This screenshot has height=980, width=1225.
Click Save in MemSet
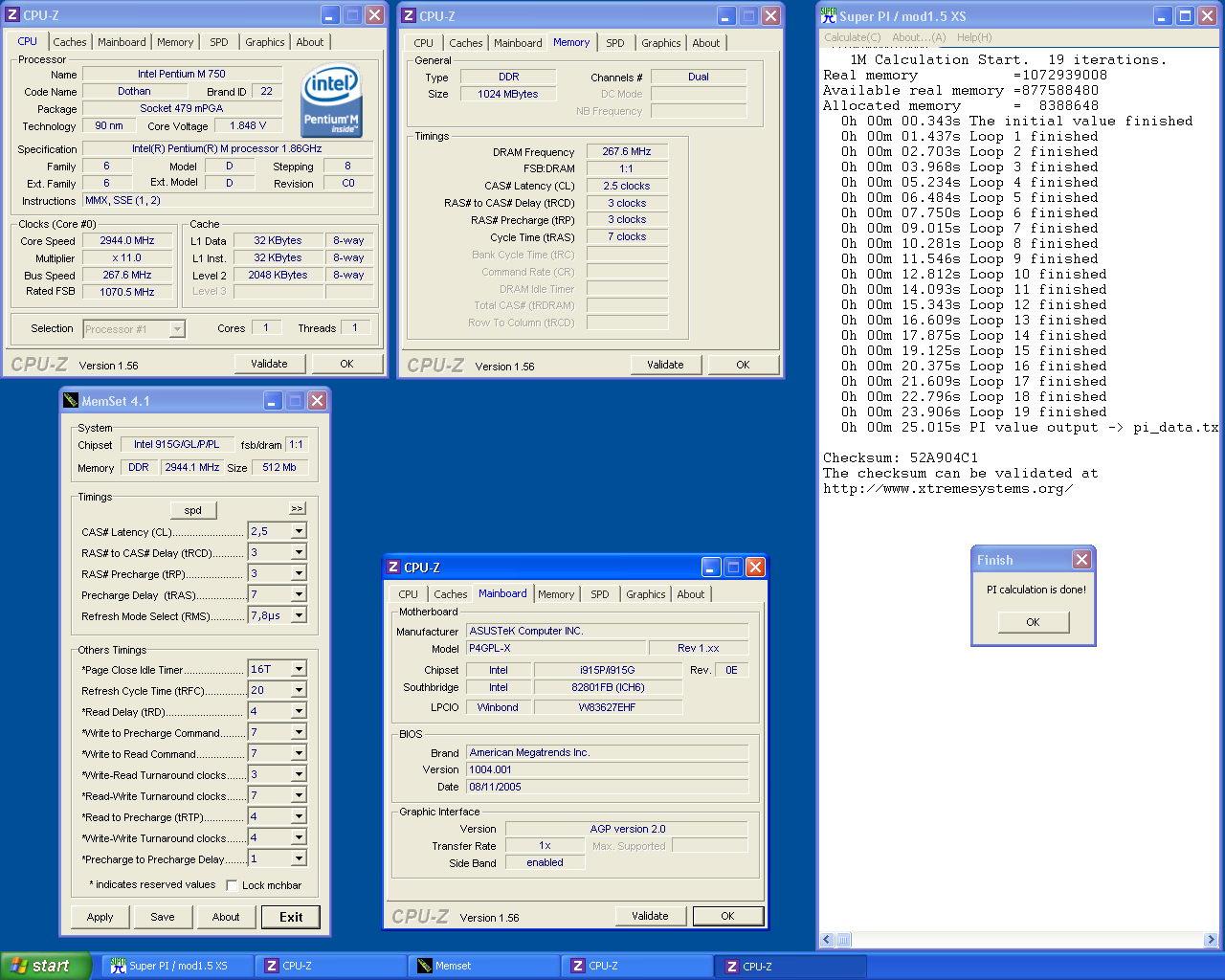point(163,917)
